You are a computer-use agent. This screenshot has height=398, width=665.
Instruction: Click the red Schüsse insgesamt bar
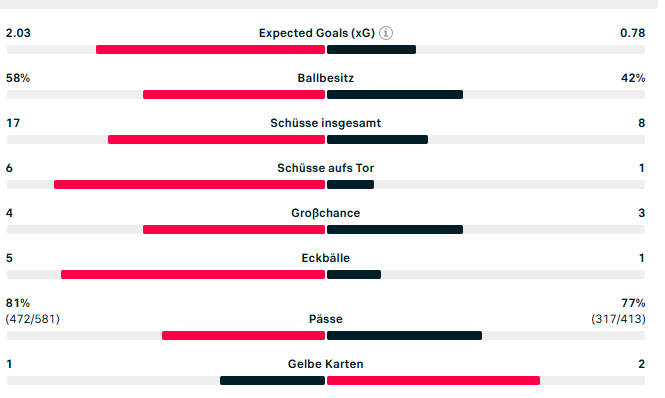[216, 140]
